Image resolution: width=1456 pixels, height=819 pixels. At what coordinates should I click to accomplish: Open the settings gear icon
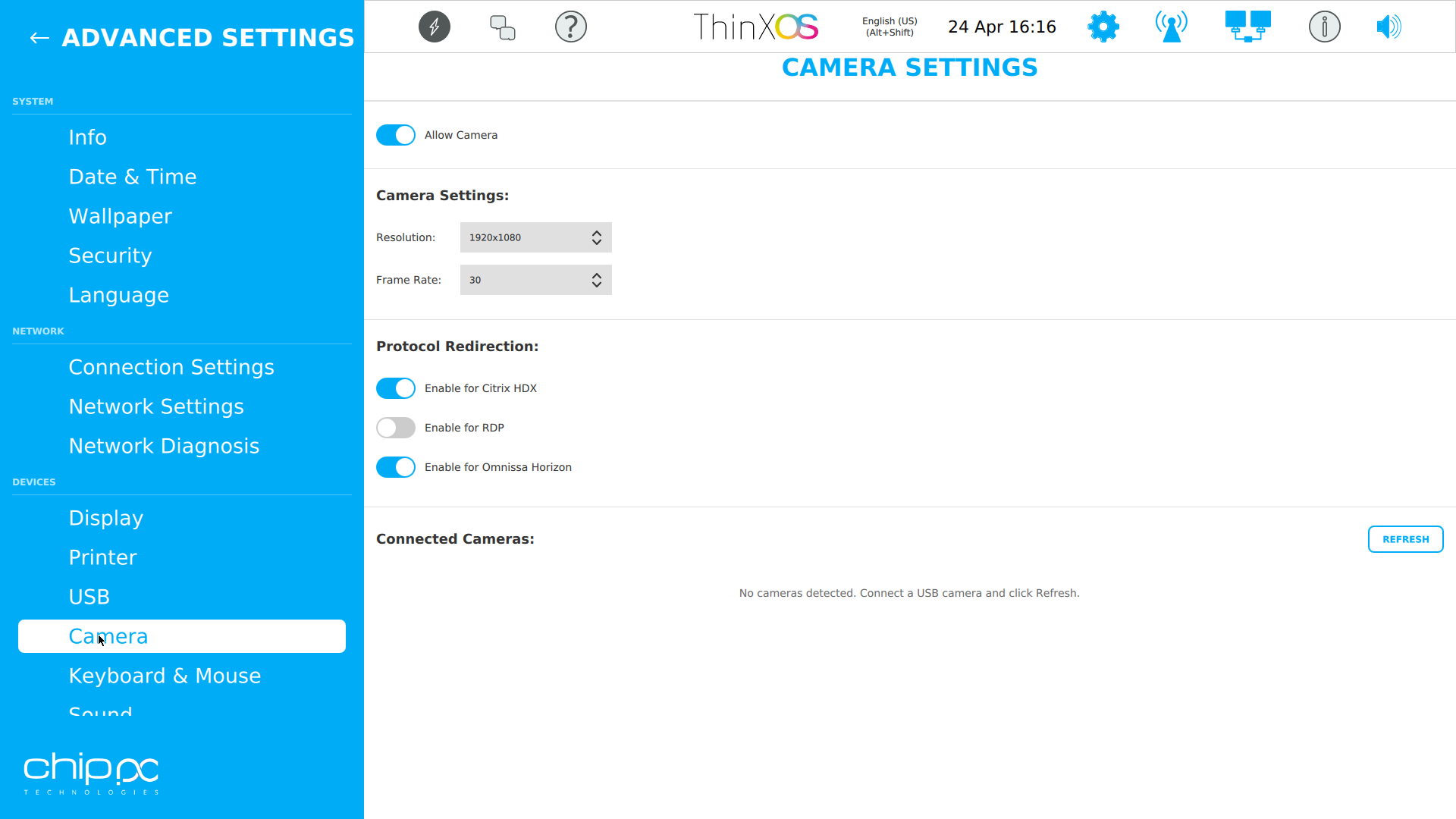click(1103, 27)
